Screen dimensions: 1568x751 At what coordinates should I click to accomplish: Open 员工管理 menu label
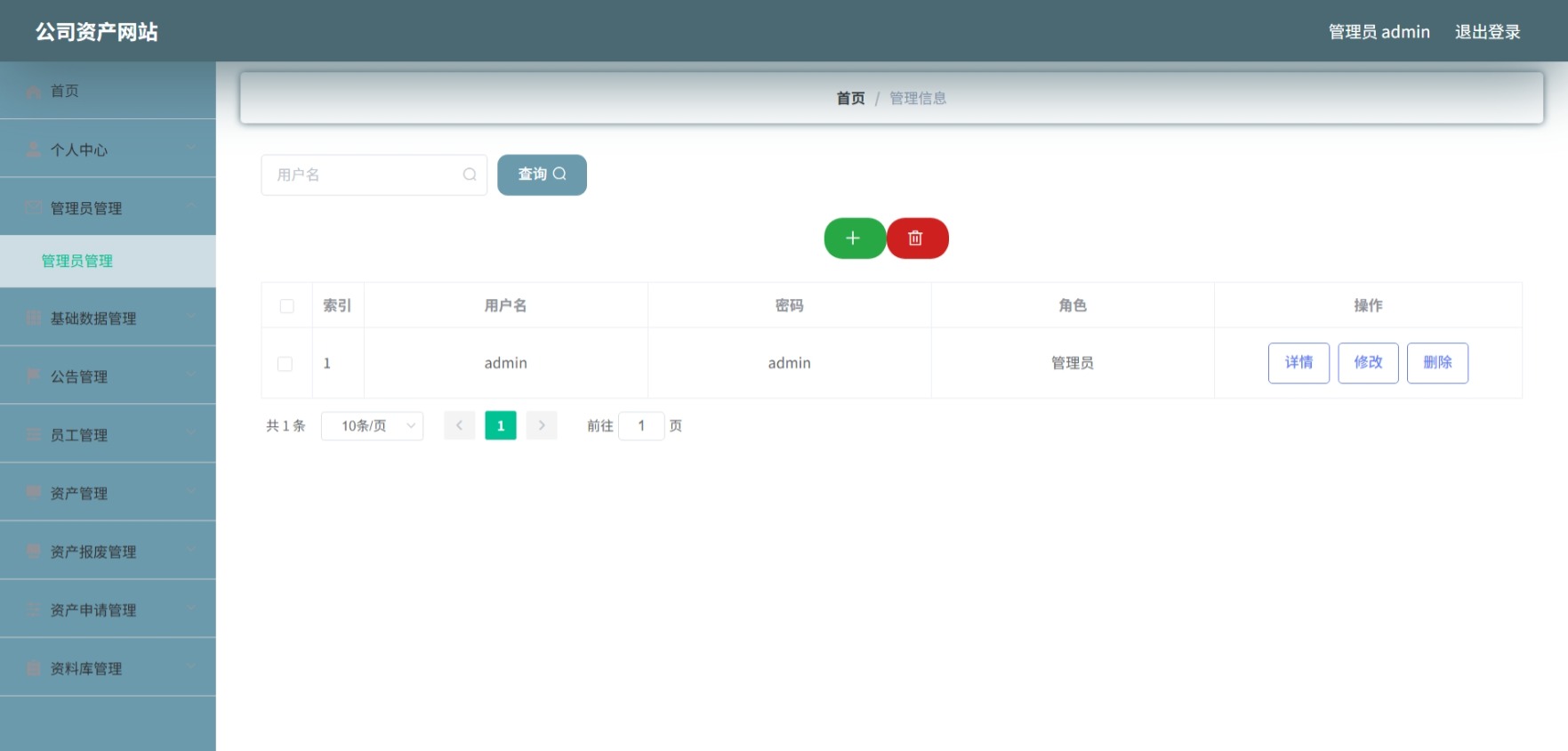(79, 435)
